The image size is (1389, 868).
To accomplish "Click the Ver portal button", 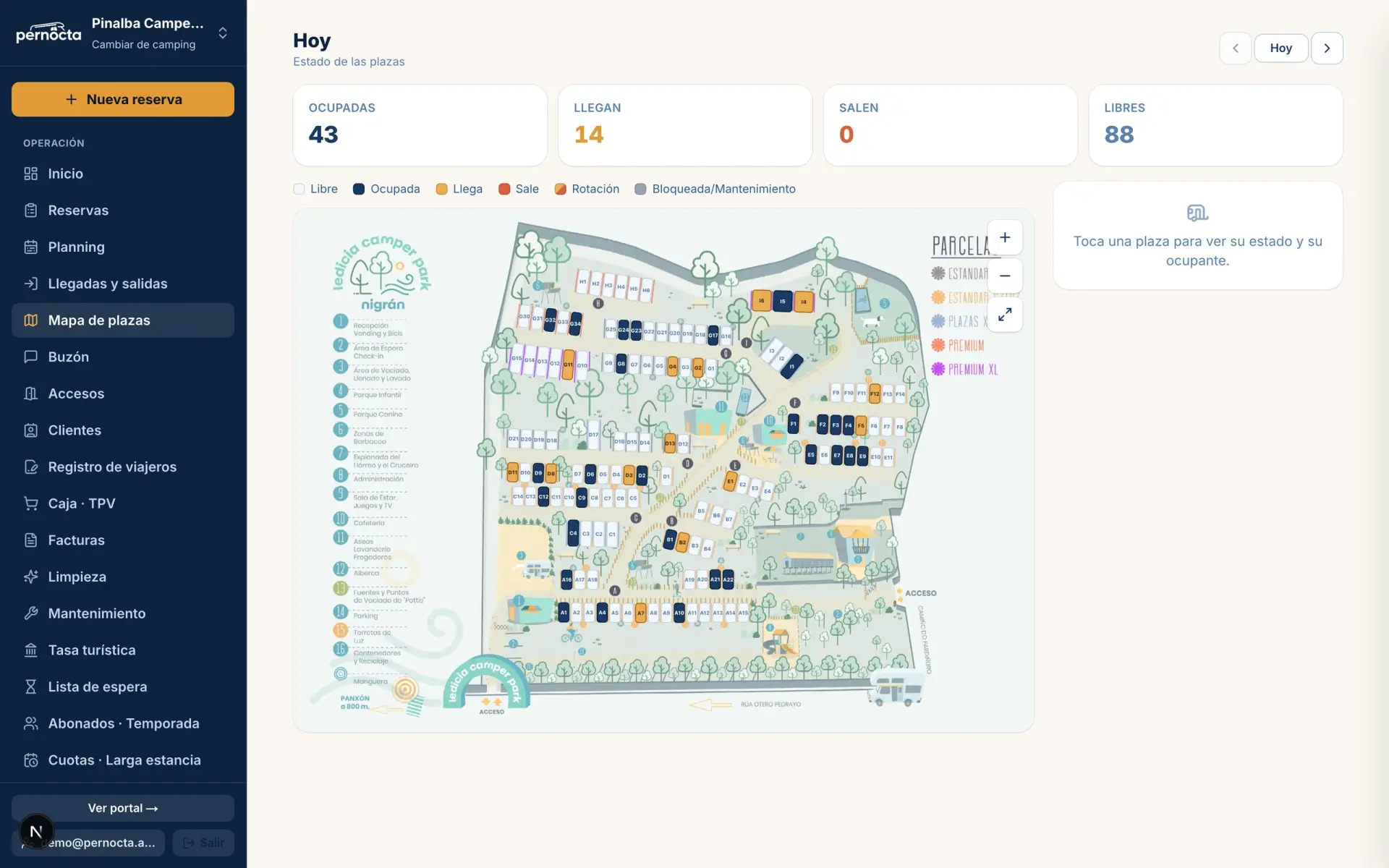I will [123, 808].
